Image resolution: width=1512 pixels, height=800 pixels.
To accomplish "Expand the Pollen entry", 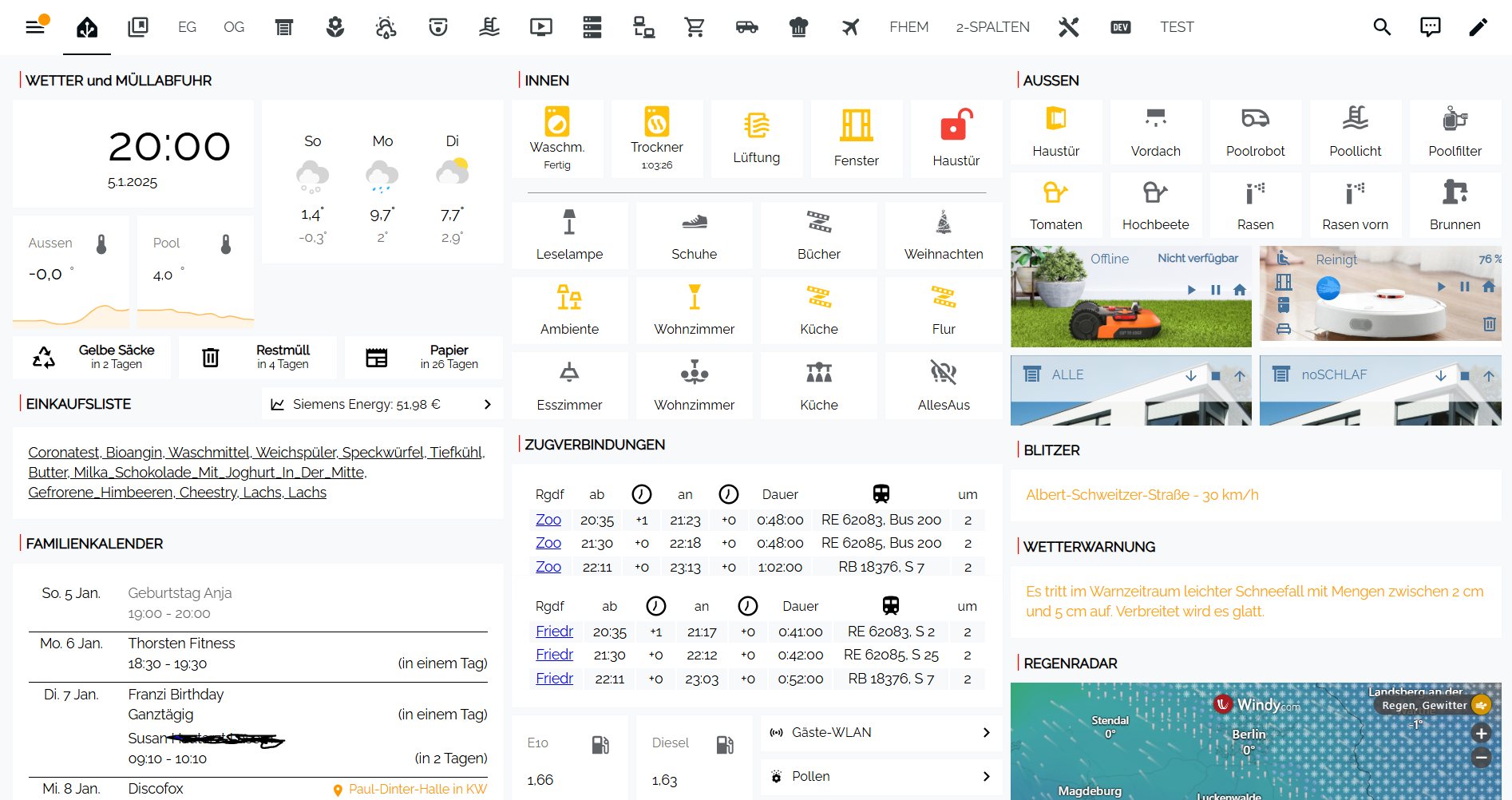I will [881, 776].
